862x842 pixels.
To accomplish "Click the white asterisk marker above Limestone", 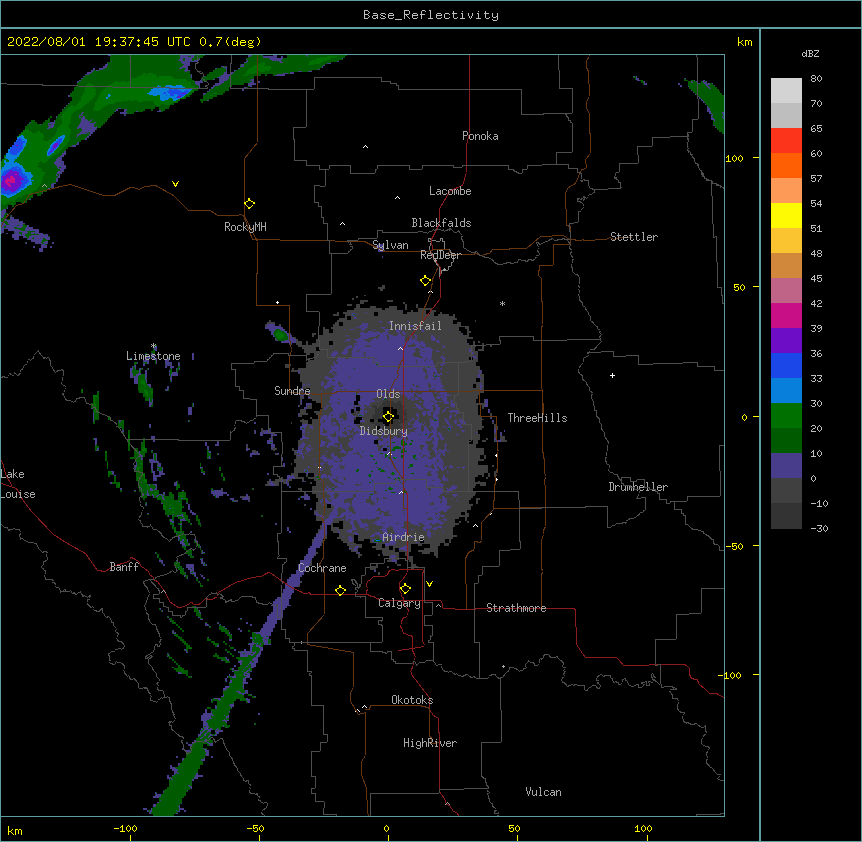I will [153, 346].
